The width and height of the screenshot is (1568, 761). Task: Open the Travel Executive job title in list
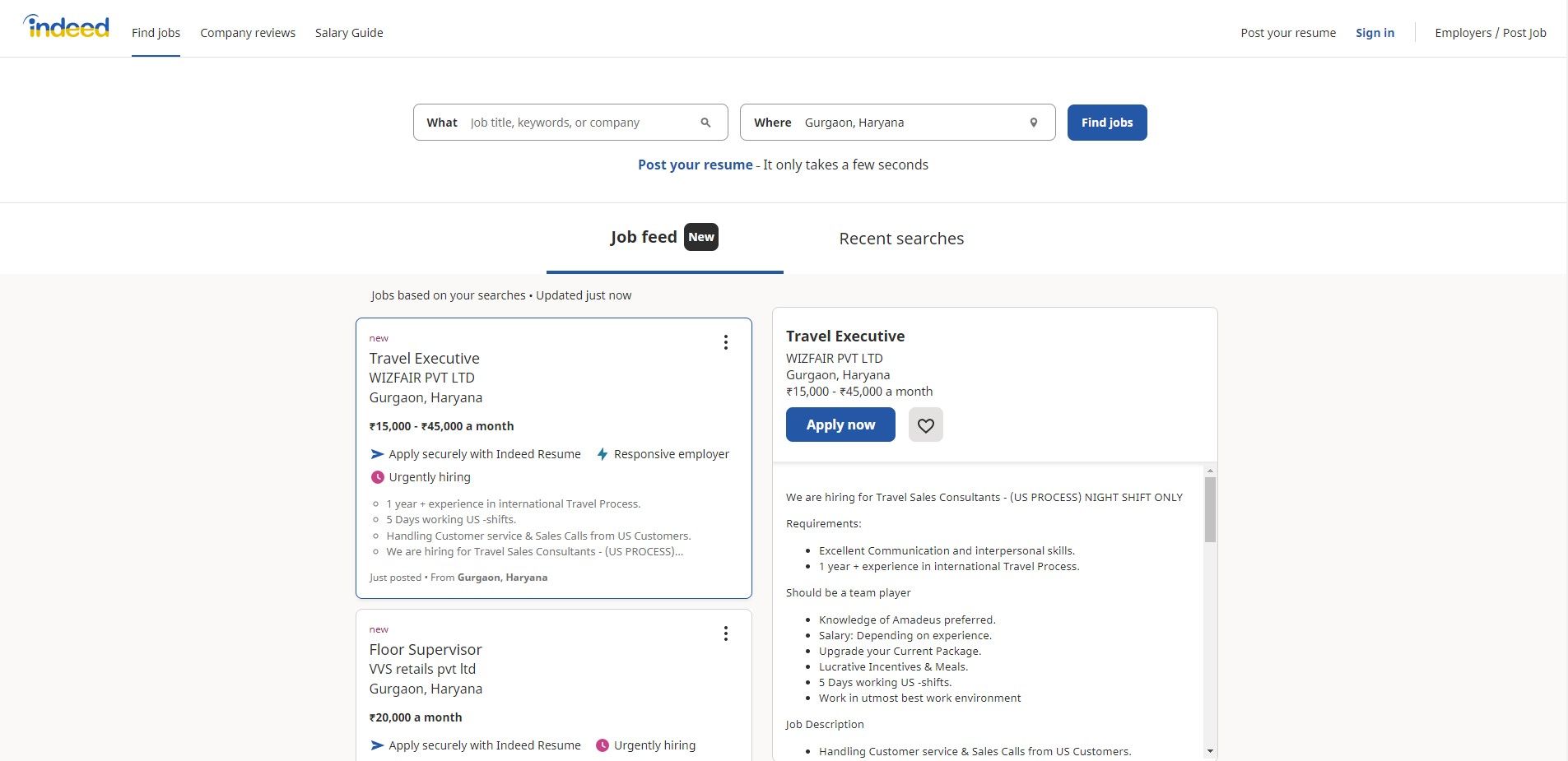pyautogui.click(x=424, y=359)
